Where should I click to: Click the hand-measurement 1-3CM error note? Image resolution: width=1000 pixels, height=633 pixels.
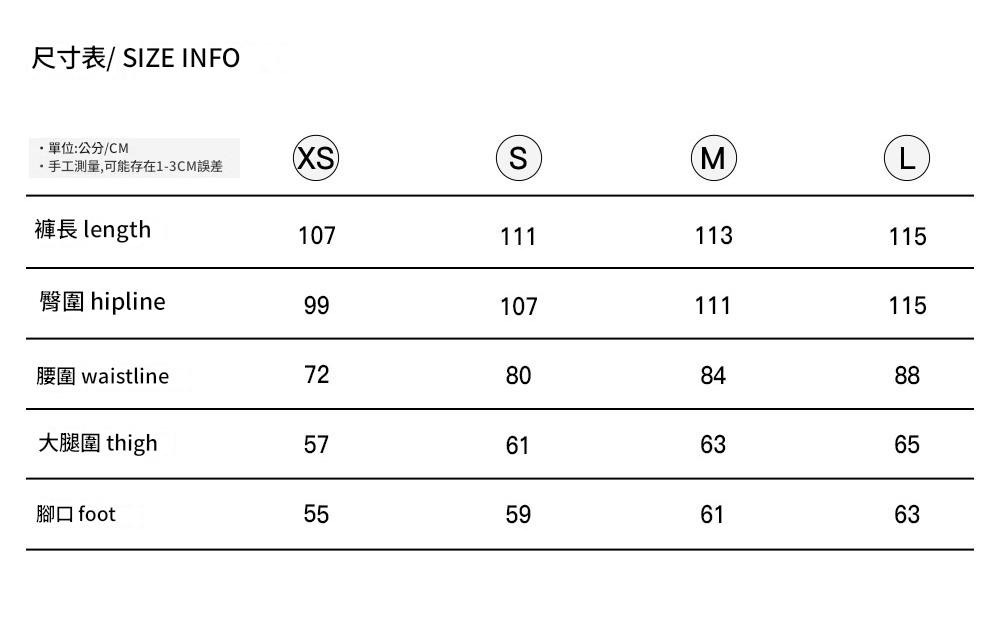135,166
